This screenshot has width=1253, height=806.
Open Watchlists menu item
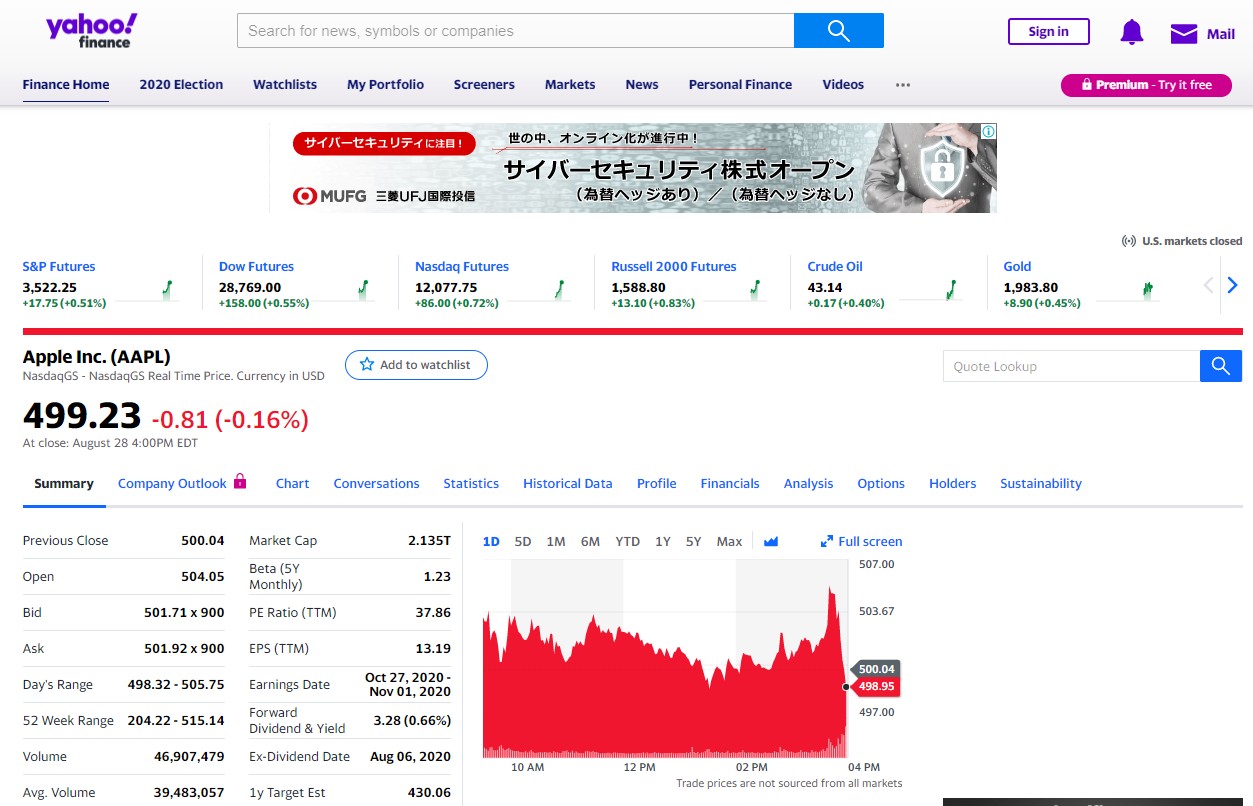(x=285, y=85)
